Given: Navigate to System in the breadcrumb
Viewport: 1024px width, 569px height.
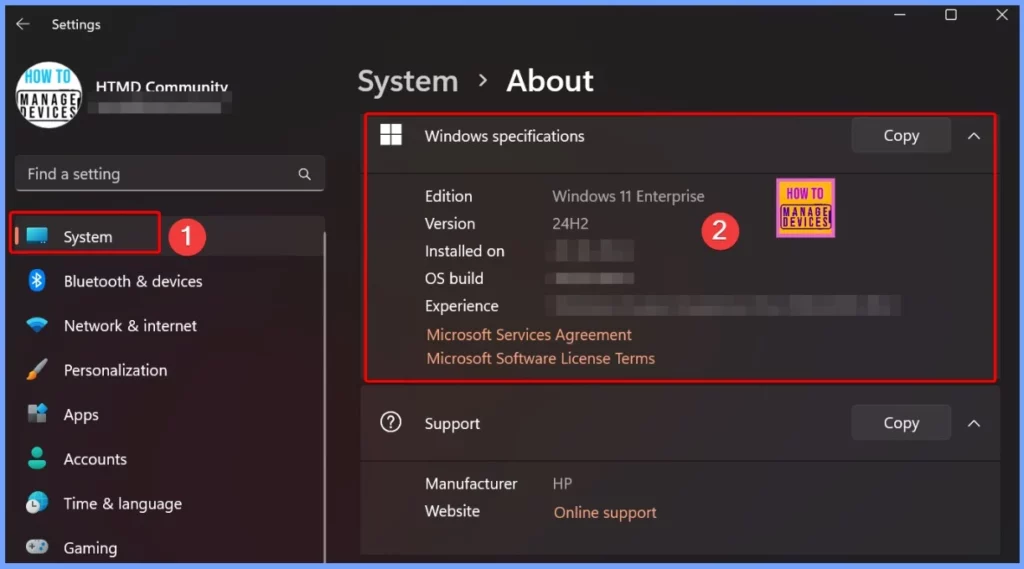Looking at the screenshot, I should pyautogui.click(x=408, y=82).
